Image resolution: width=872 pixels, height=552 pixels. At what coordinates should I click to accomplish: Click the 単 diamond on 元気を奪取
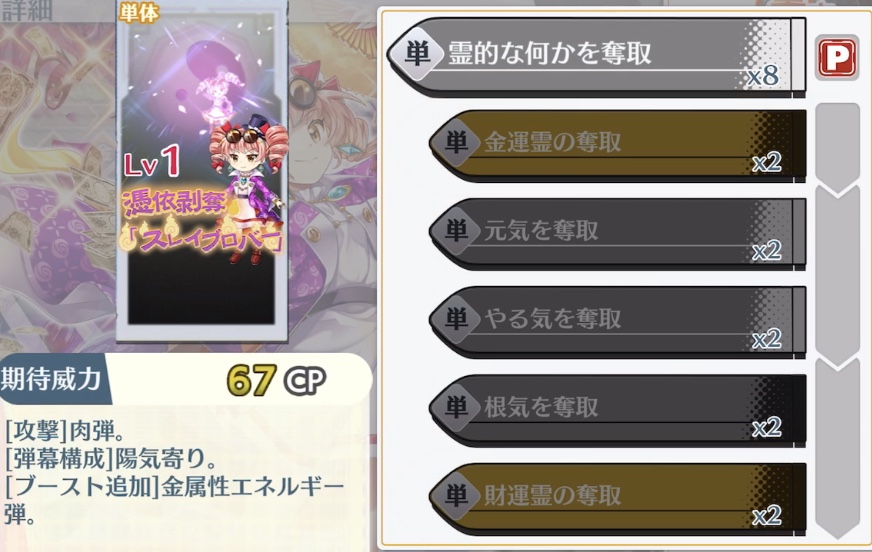coord(456,230)
